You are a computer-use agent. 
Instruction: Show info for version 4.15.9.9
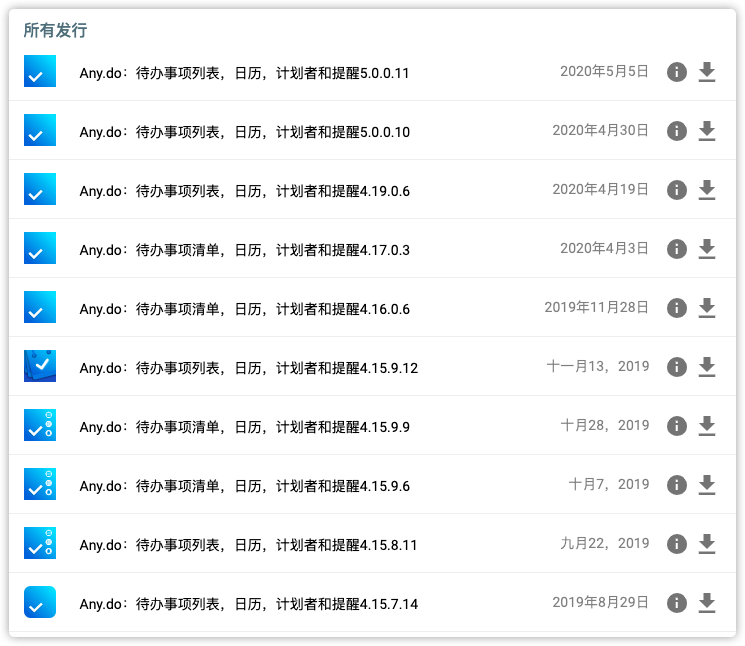[677, 426]
